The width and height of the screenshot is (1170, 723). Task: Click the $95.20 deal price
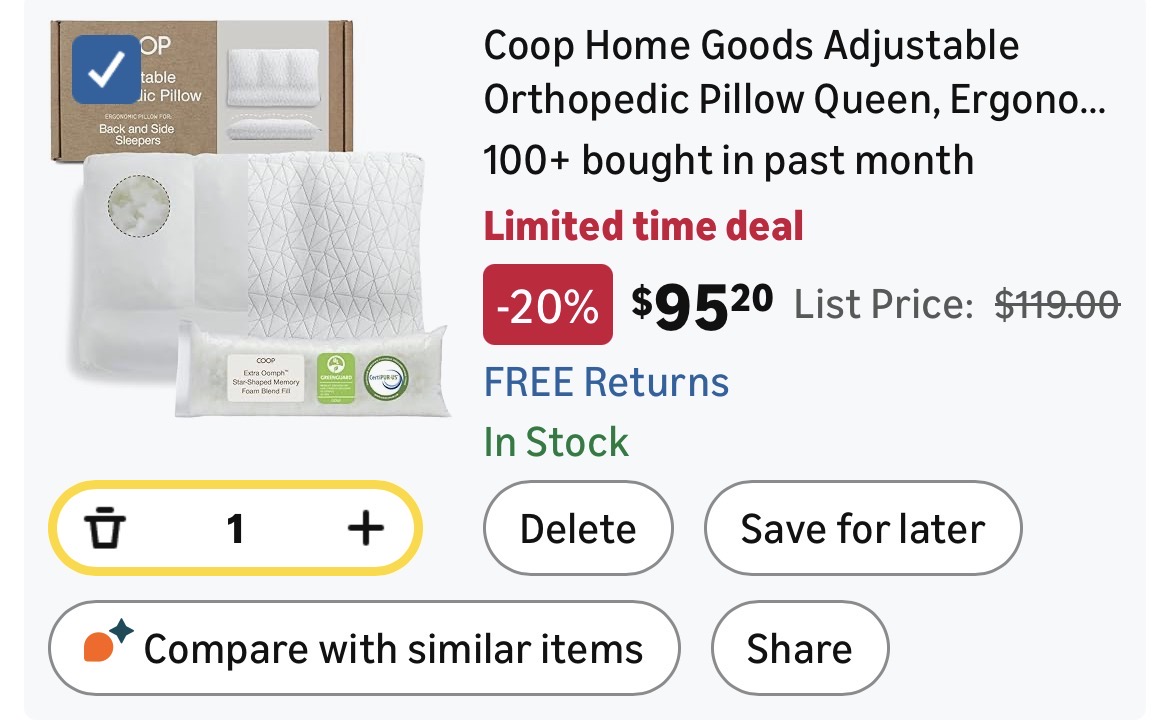[702, 305]
